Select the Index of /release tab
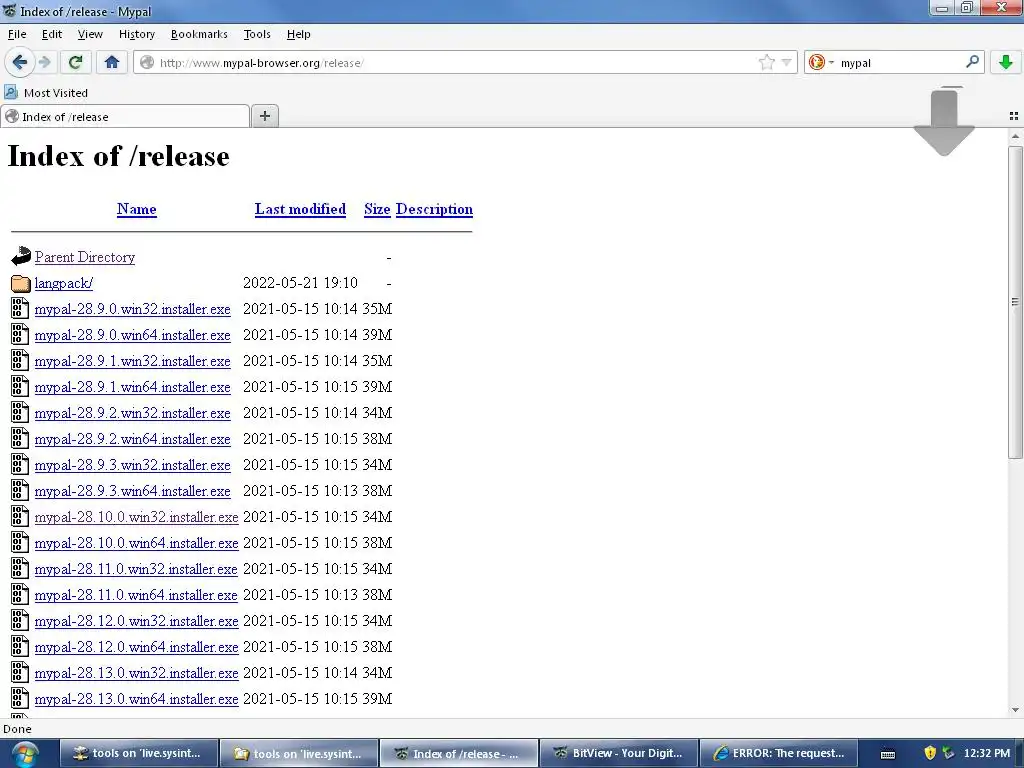The width and height of the screenshot is (1024, 768). pyautogui.click(x=125, y=116)
